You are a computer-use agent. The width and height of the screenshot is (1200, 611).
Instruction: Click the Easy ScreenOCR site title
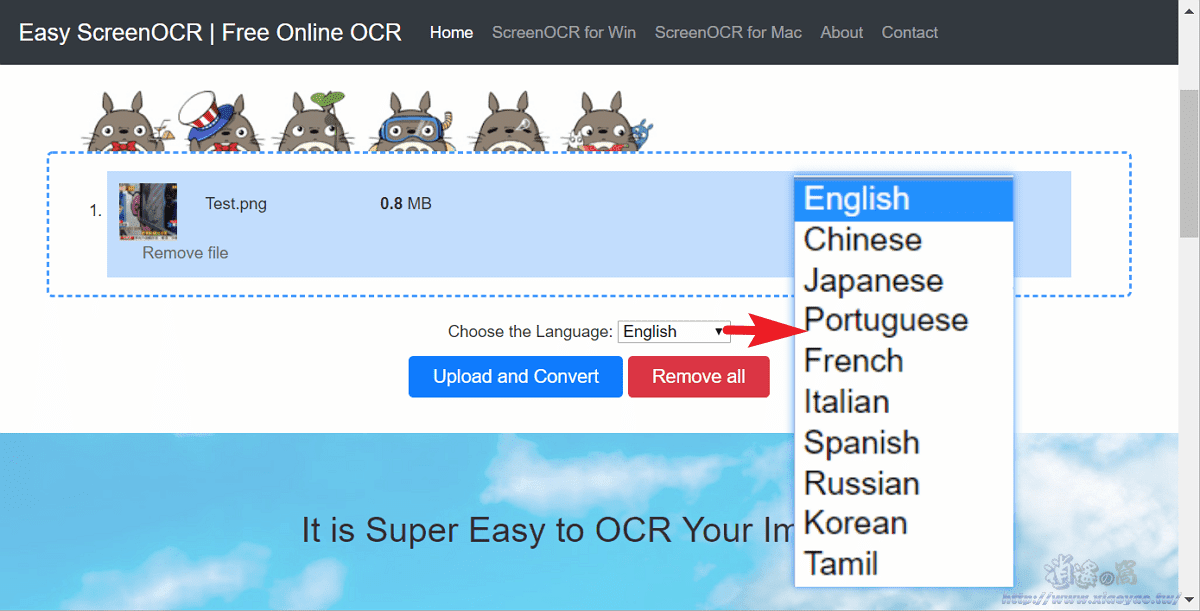pyautogui.click(x=210, y=32)
